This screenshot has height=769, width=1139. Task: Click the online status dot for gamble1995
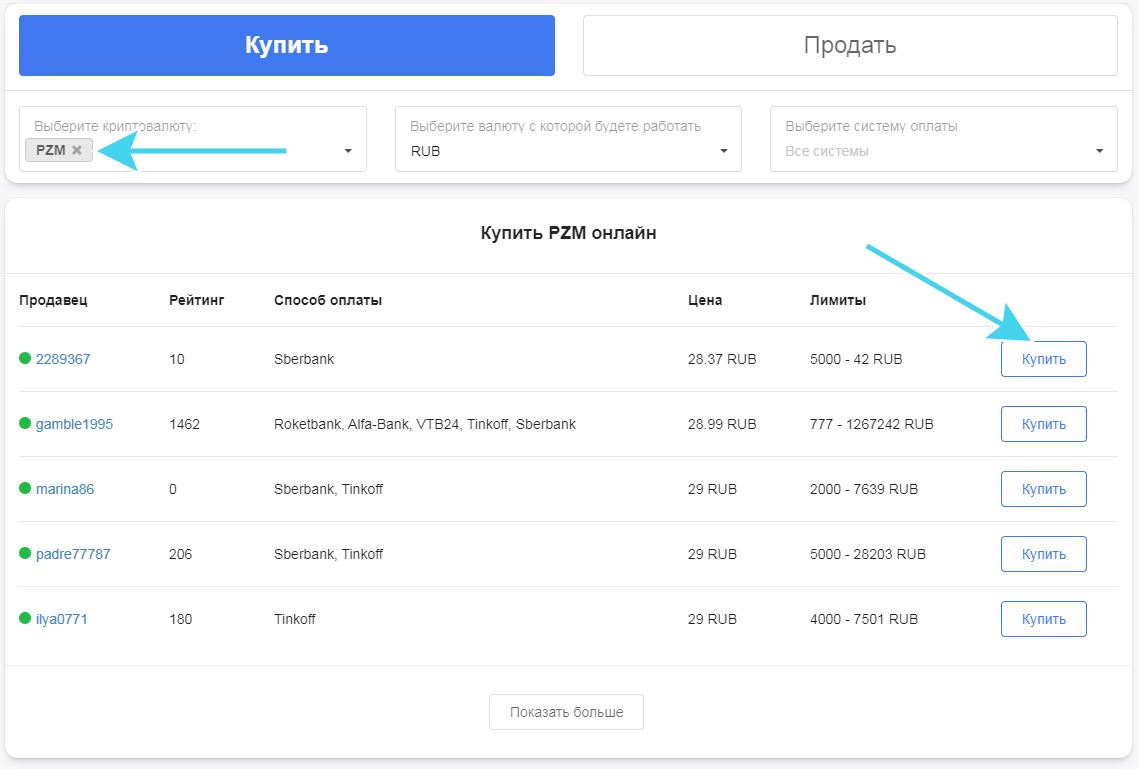tap(25, 423)
